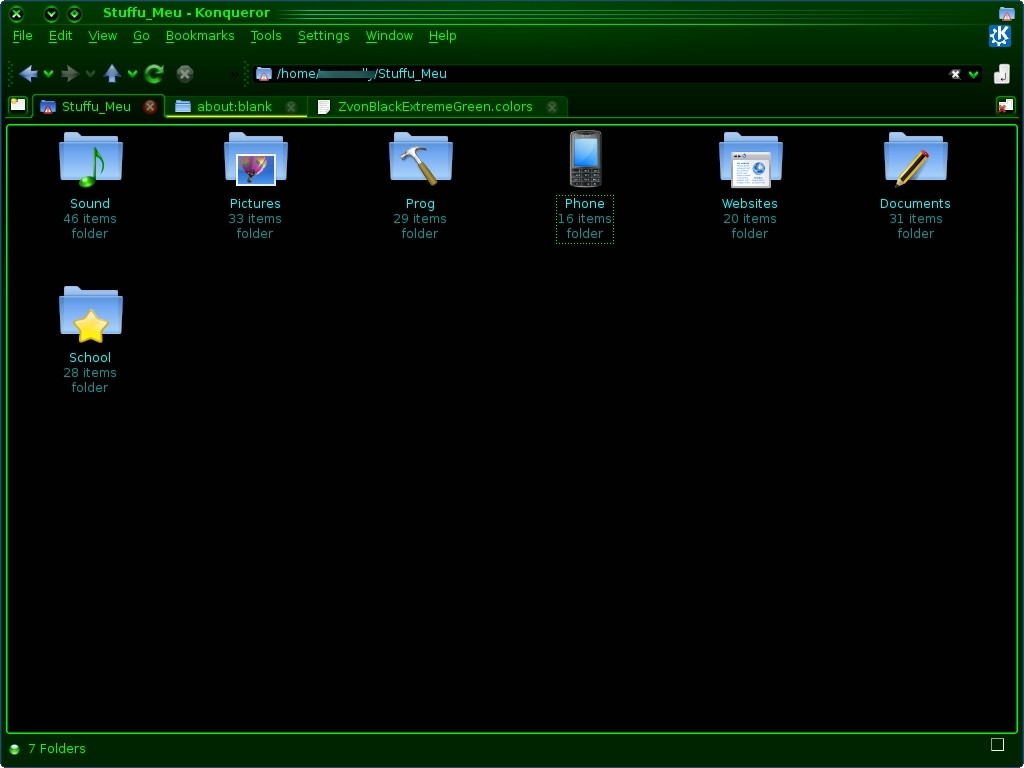Click the KDE gear animation logo
1024x768 pixels.
tap(1000, 36)
